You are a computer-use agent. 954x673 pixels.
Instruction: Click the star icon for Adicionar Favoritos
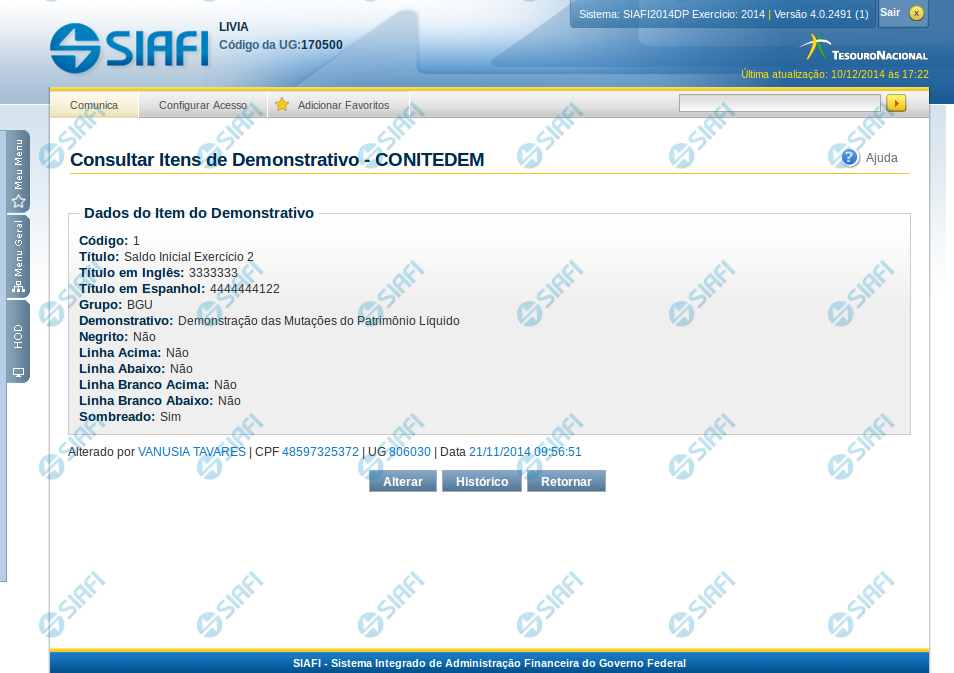[282, 105]
